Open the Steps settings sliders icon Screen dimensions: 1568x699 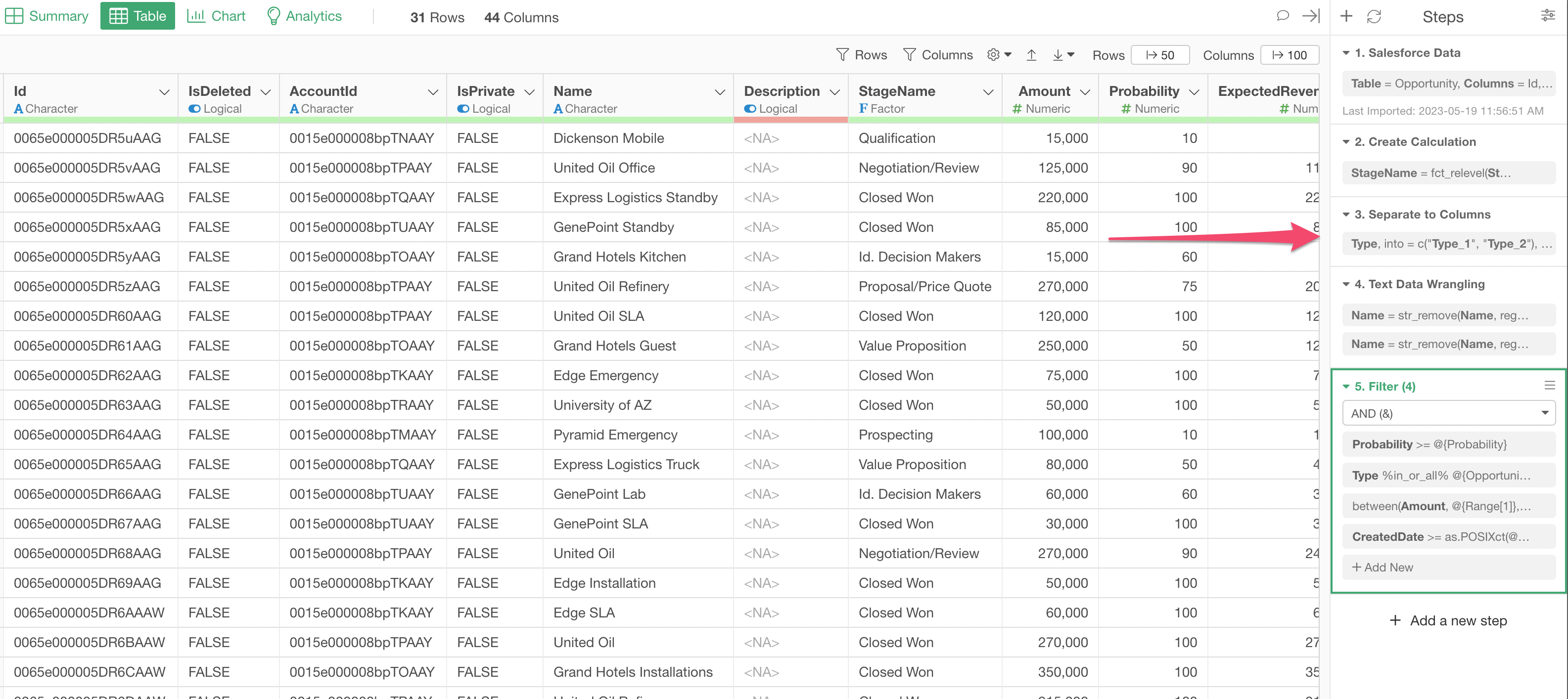tap(1547, 16)
